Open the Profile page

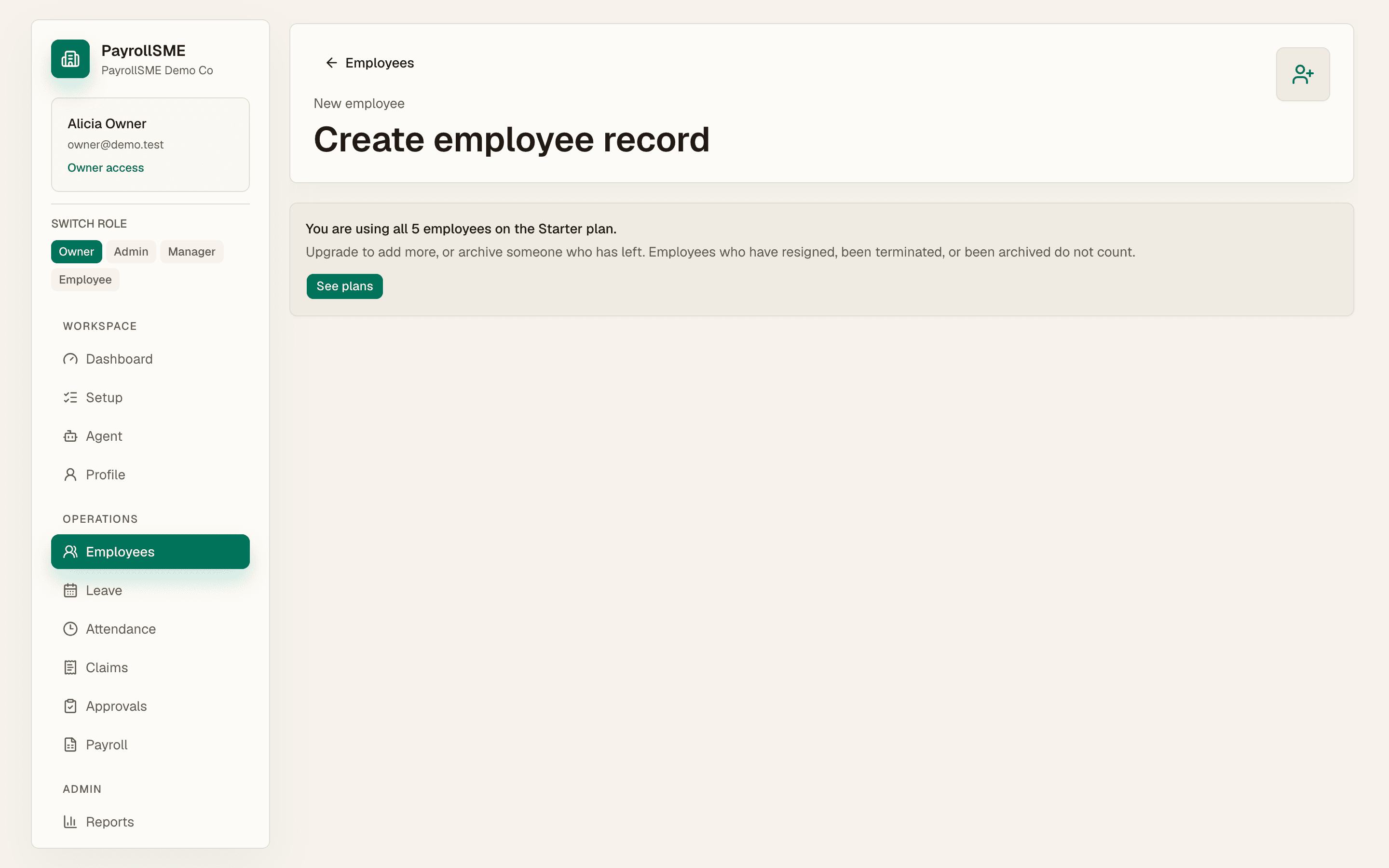(150, 475)
